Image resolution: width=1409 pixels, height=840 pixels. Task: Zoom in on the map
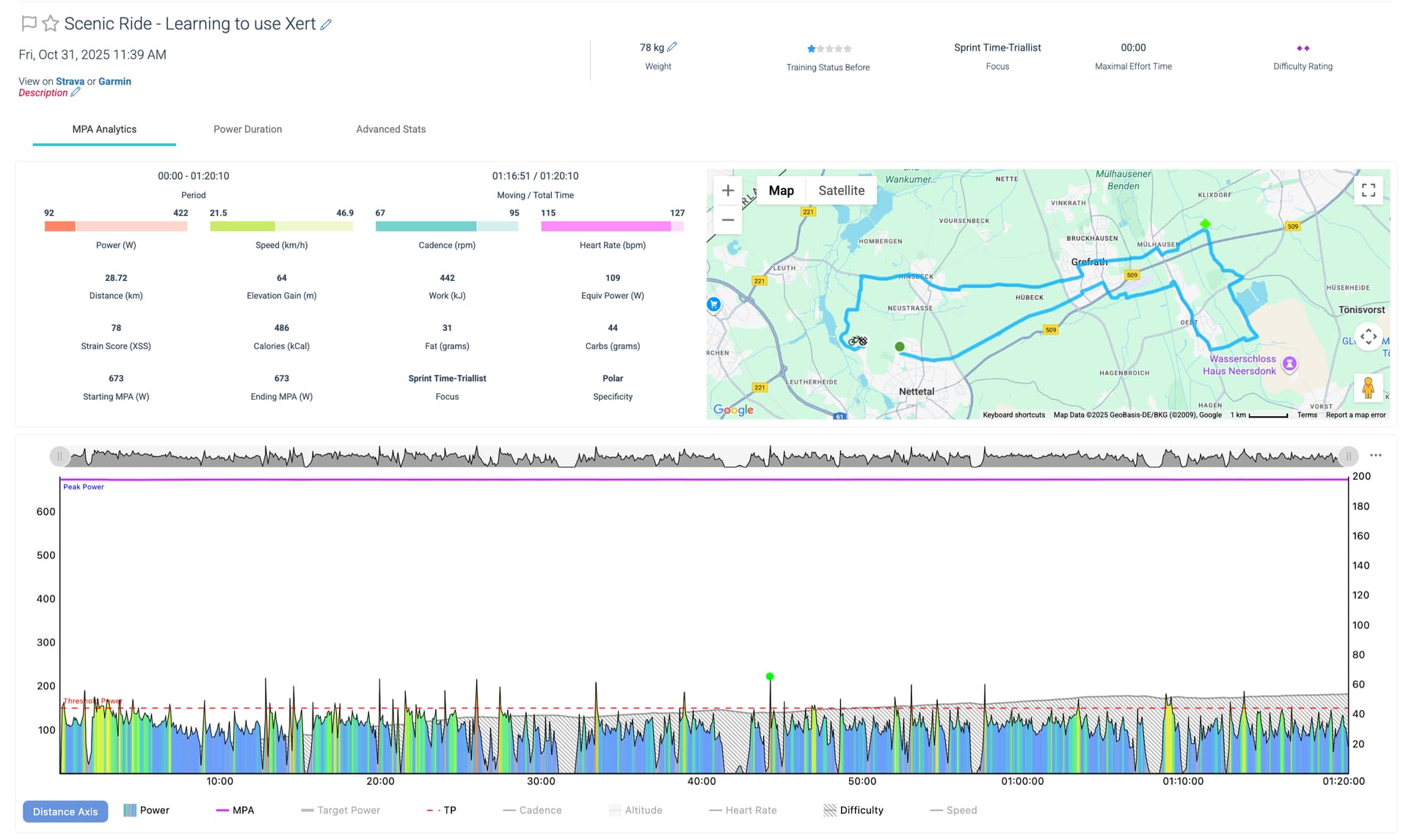pos(727,191)
